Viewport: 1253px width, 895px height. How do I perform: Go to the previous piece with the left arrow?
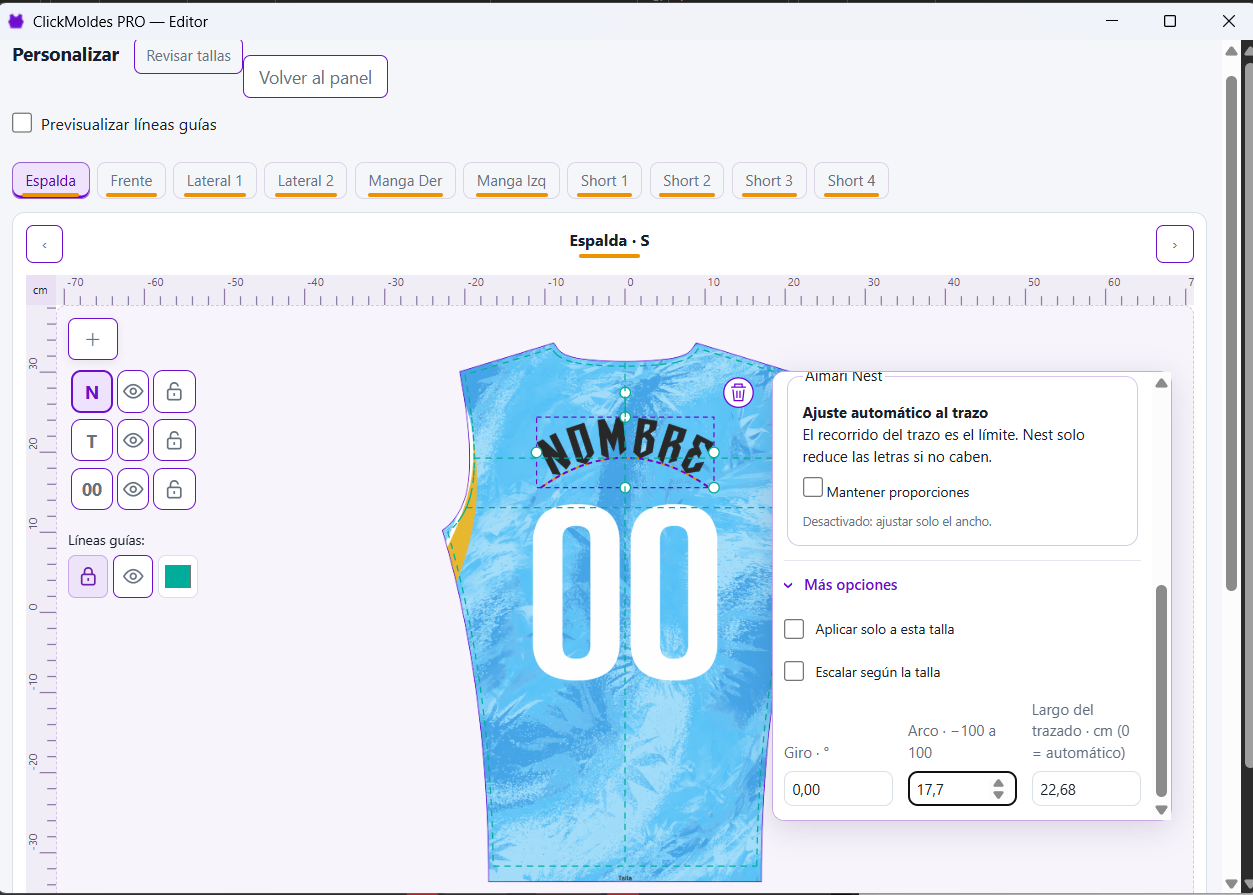coord(45,244)
